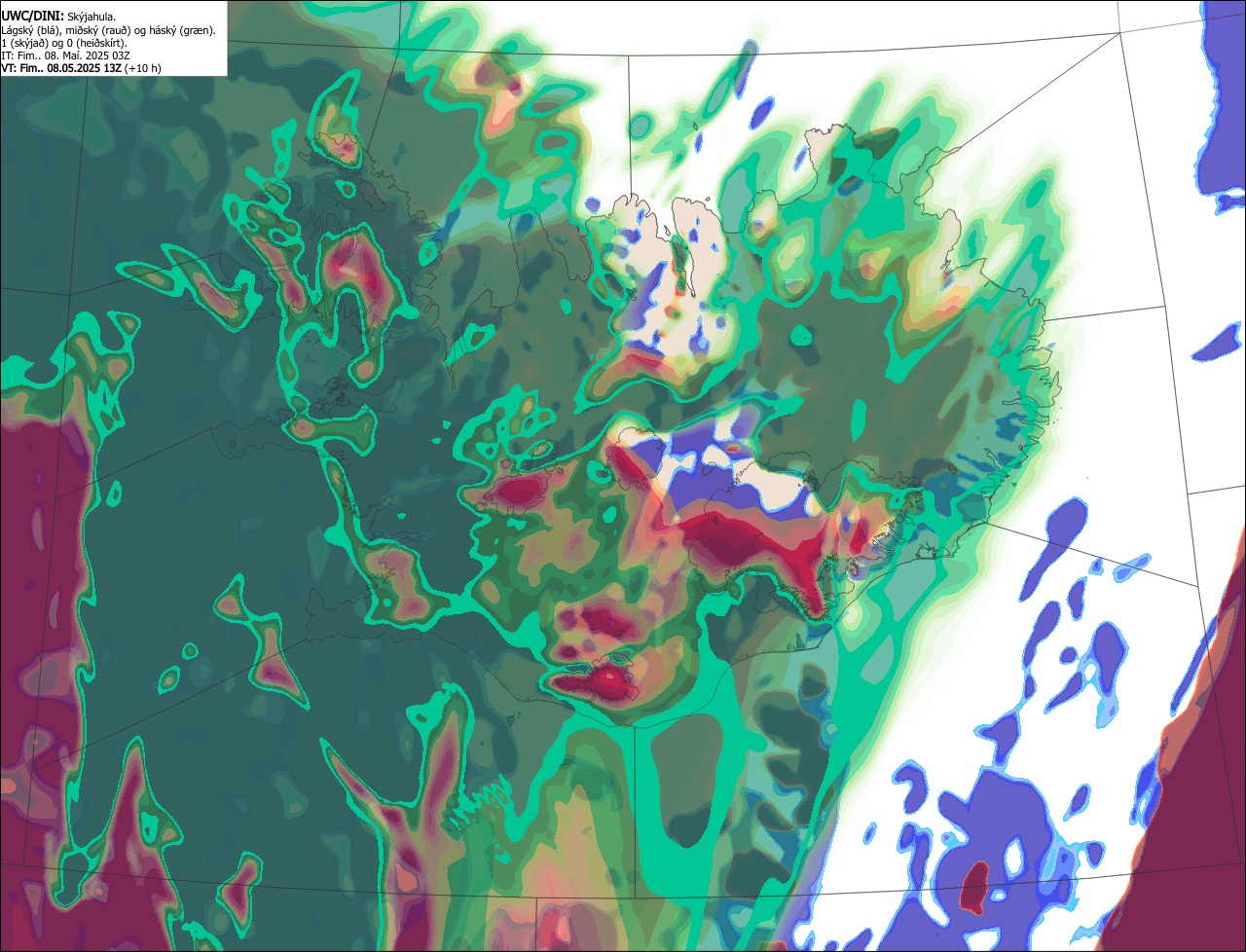
Task: Click the '0 (heiðskírt).' legend text
Action: [x=96, y=43]
